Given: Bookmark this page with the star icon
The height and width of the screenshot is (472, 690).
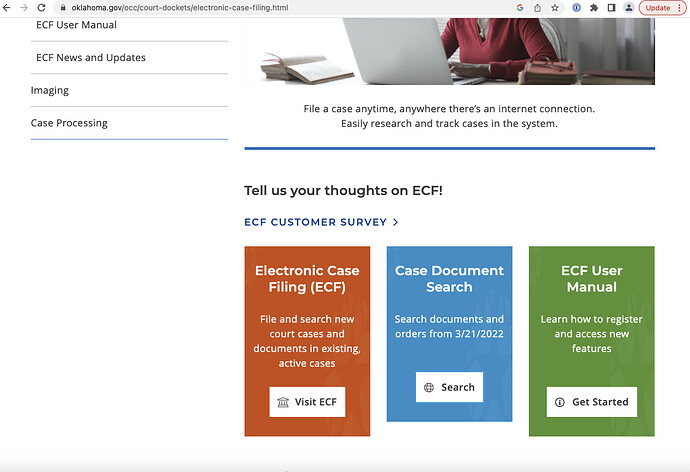Looking at the screenshot, I should coord(555,8).
